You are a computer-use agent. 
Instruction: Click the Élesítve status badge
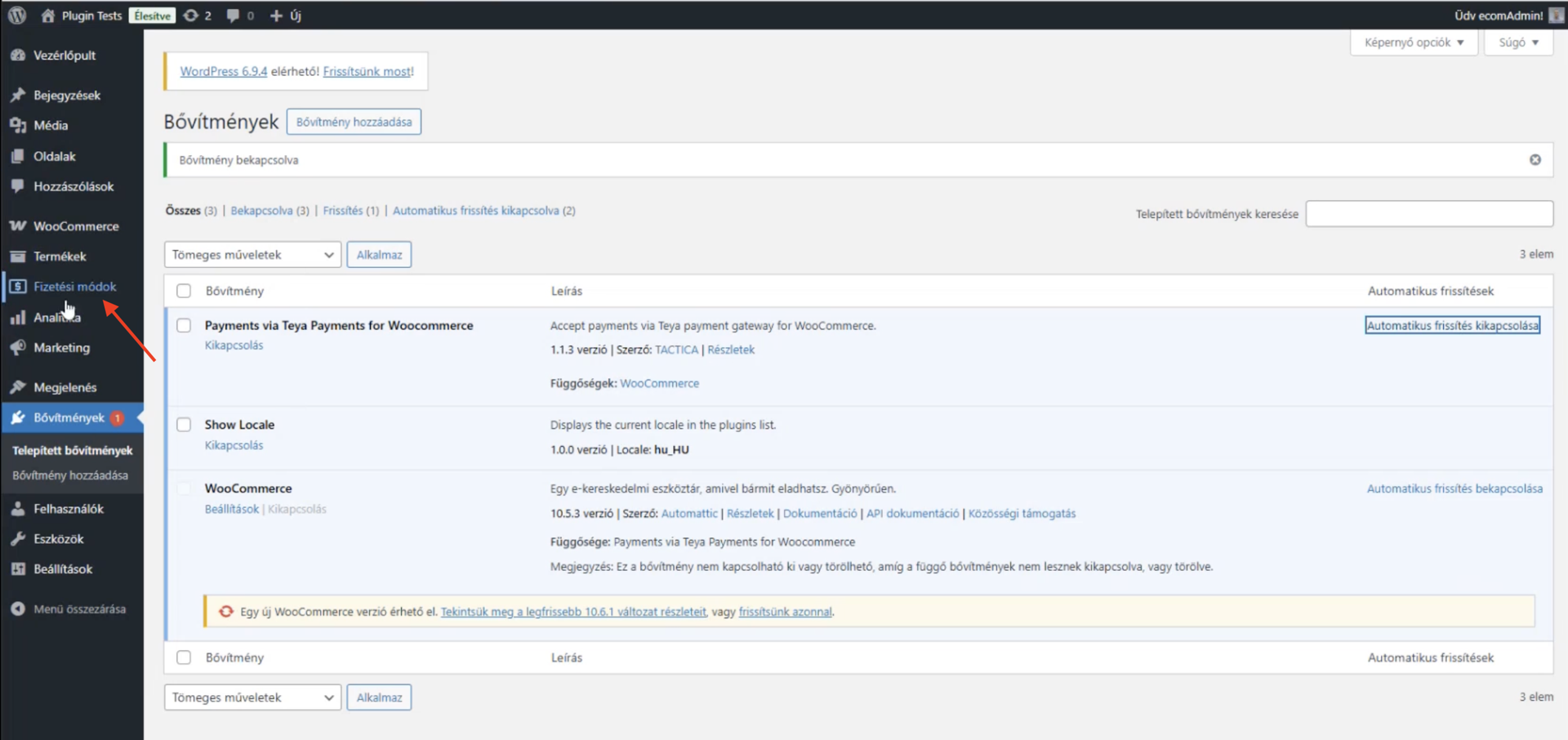click(x=152, y=16)
